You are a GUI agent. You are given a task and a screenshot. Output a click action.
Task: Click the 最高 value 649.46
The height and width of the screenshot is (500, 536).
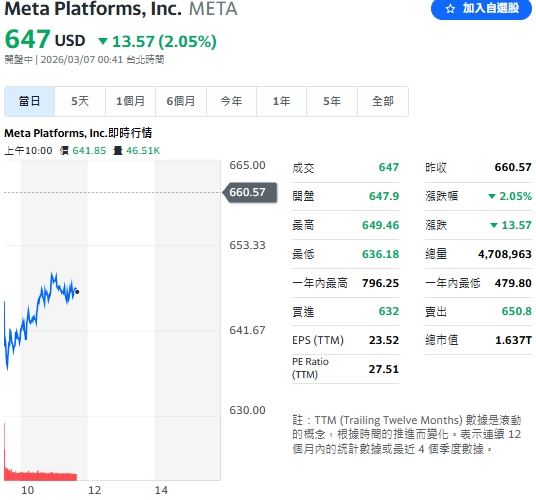(x=380, y=225)
